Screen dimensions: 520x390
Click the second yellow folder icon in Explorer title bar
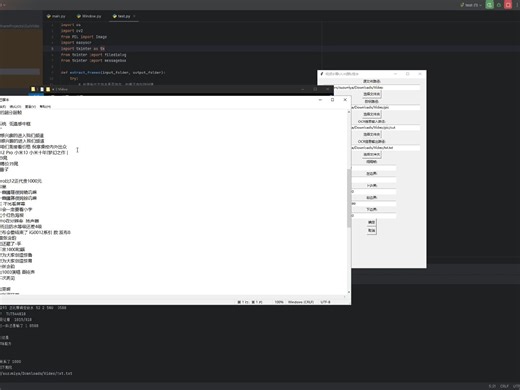[x=48, y=89]
